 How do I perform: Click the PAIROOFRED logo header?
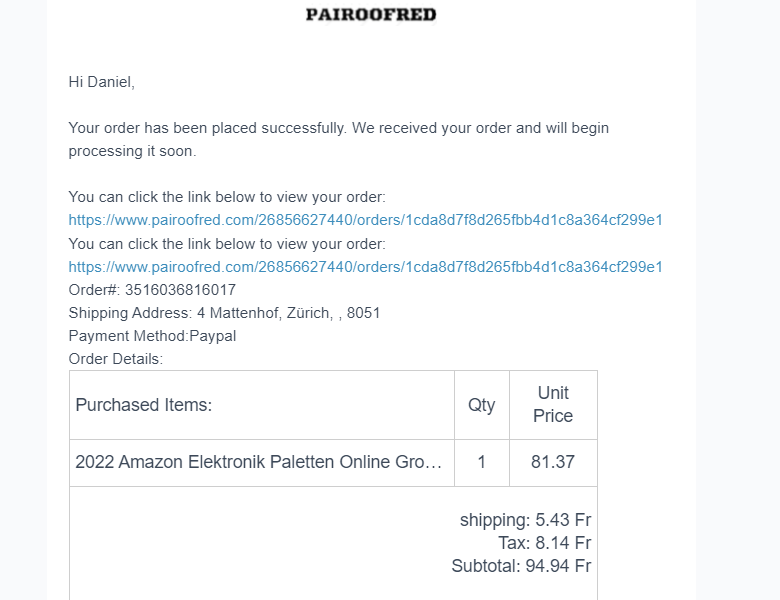click(371, 15)
